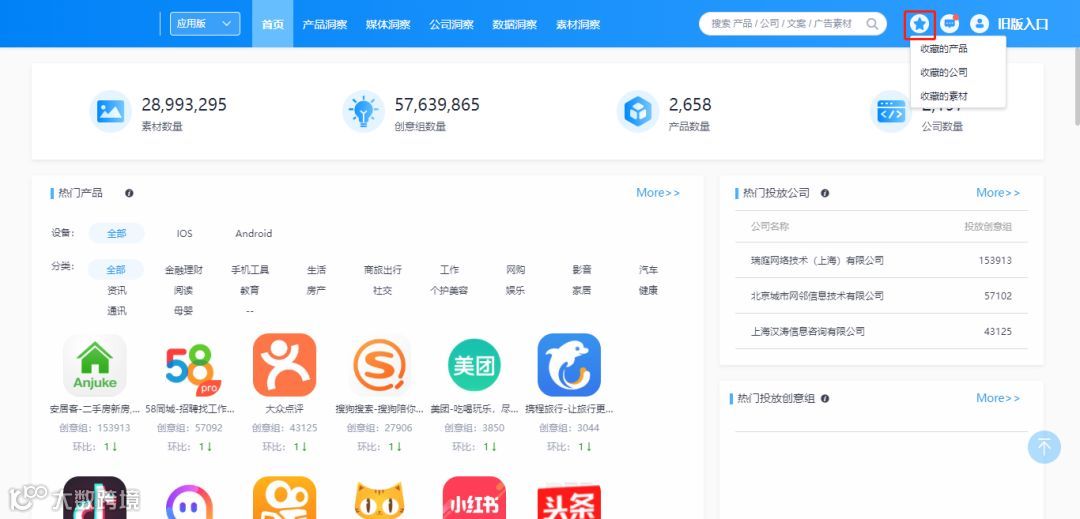Click the 创意组数量 lightbulb icon
The width and height of the screenshot is (1080, 519).
pos(363,112)
